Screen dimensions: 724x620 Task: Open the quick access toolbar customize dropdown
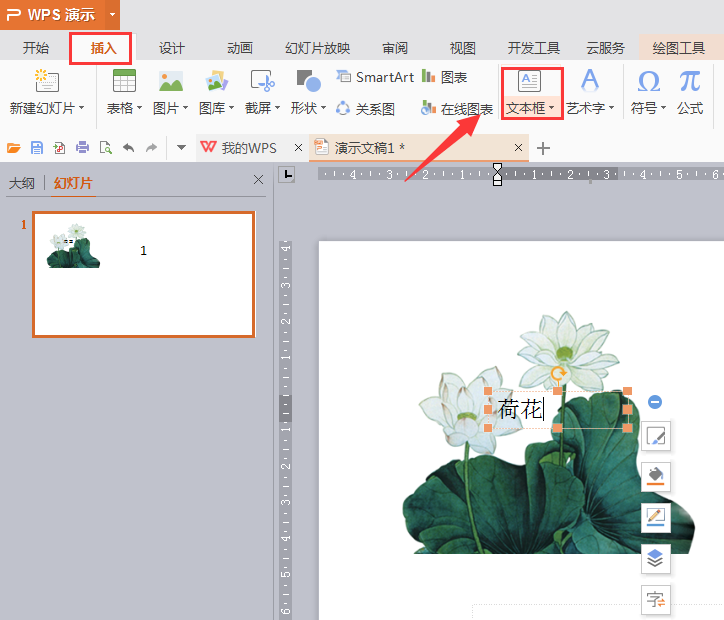coord(181,148)
